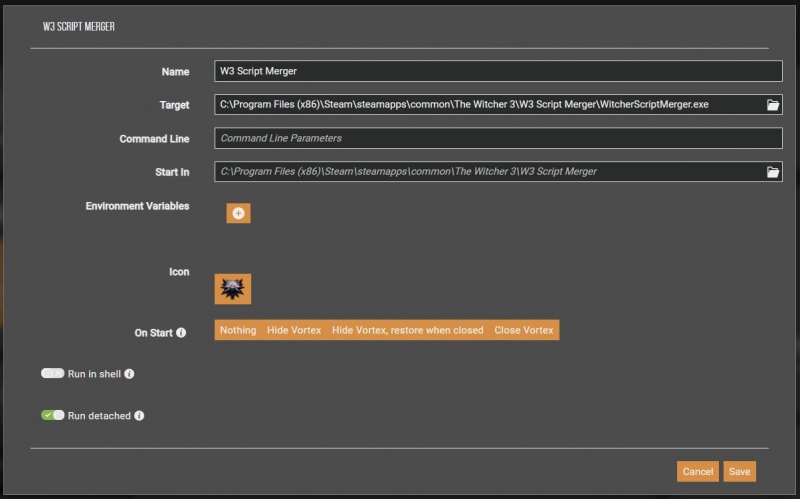Cancel the tool dialog
This screenshot has height=499, width=800.
click(x=697, y=471)
